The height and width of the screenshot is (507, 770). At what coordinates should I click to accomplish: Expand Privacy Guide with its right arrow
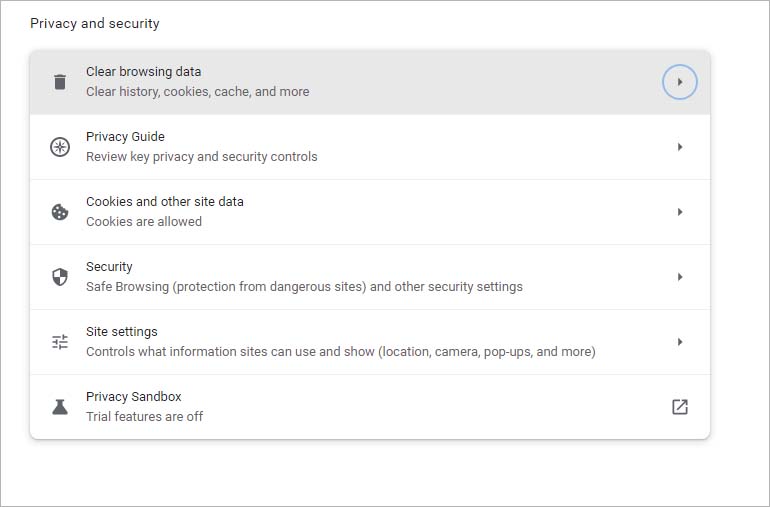tap(680, 147)
